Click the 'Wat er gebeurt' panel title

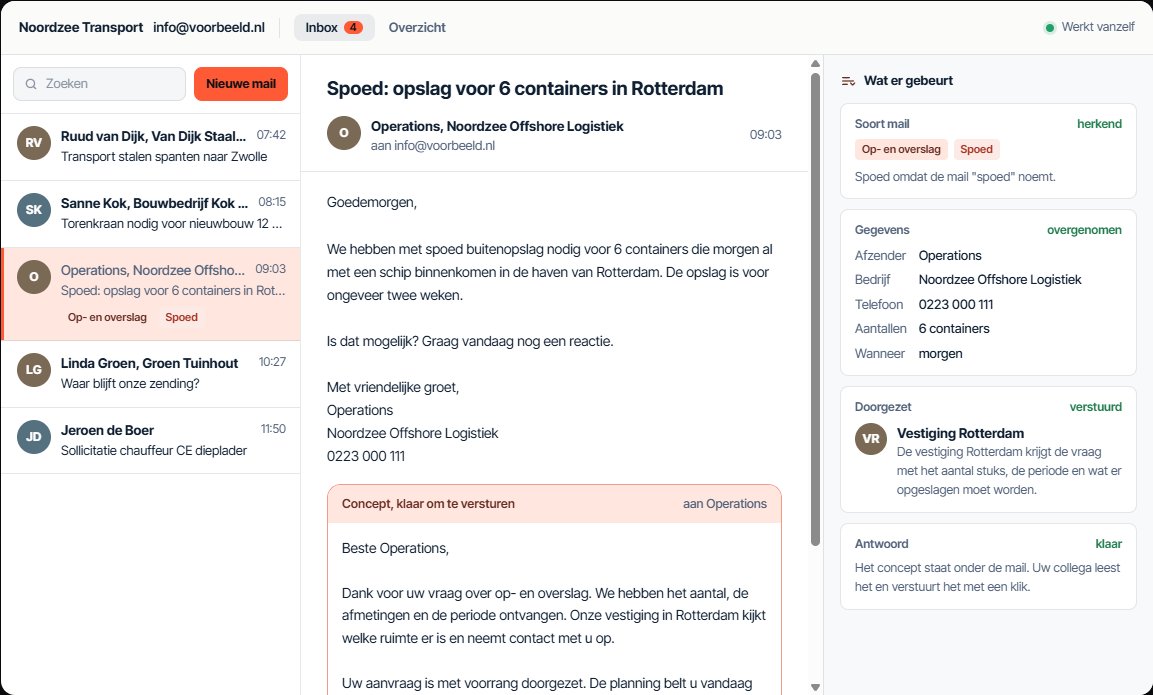point(908,81)
